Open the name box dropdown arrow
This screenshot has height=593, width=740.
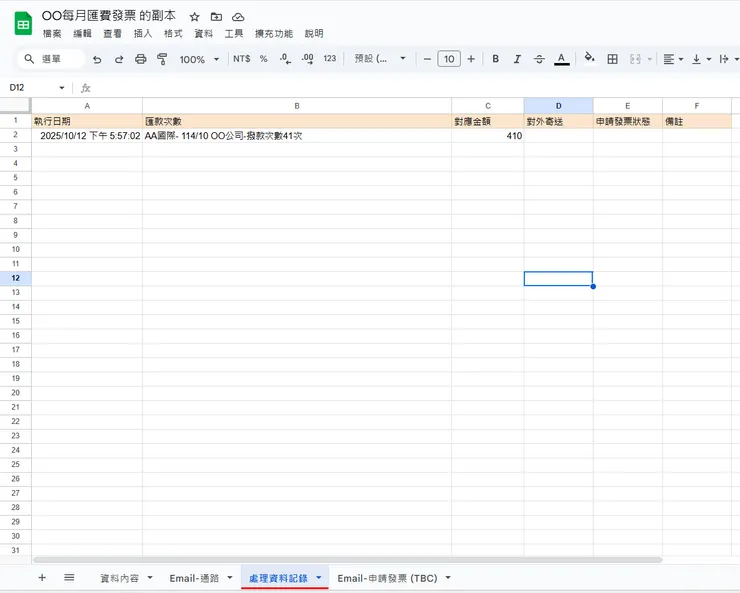(x=62, y=88)
